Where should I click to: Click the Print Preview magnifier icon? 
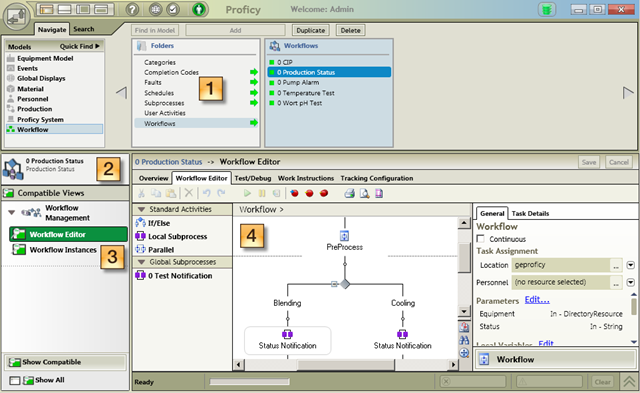pos(364,193)
